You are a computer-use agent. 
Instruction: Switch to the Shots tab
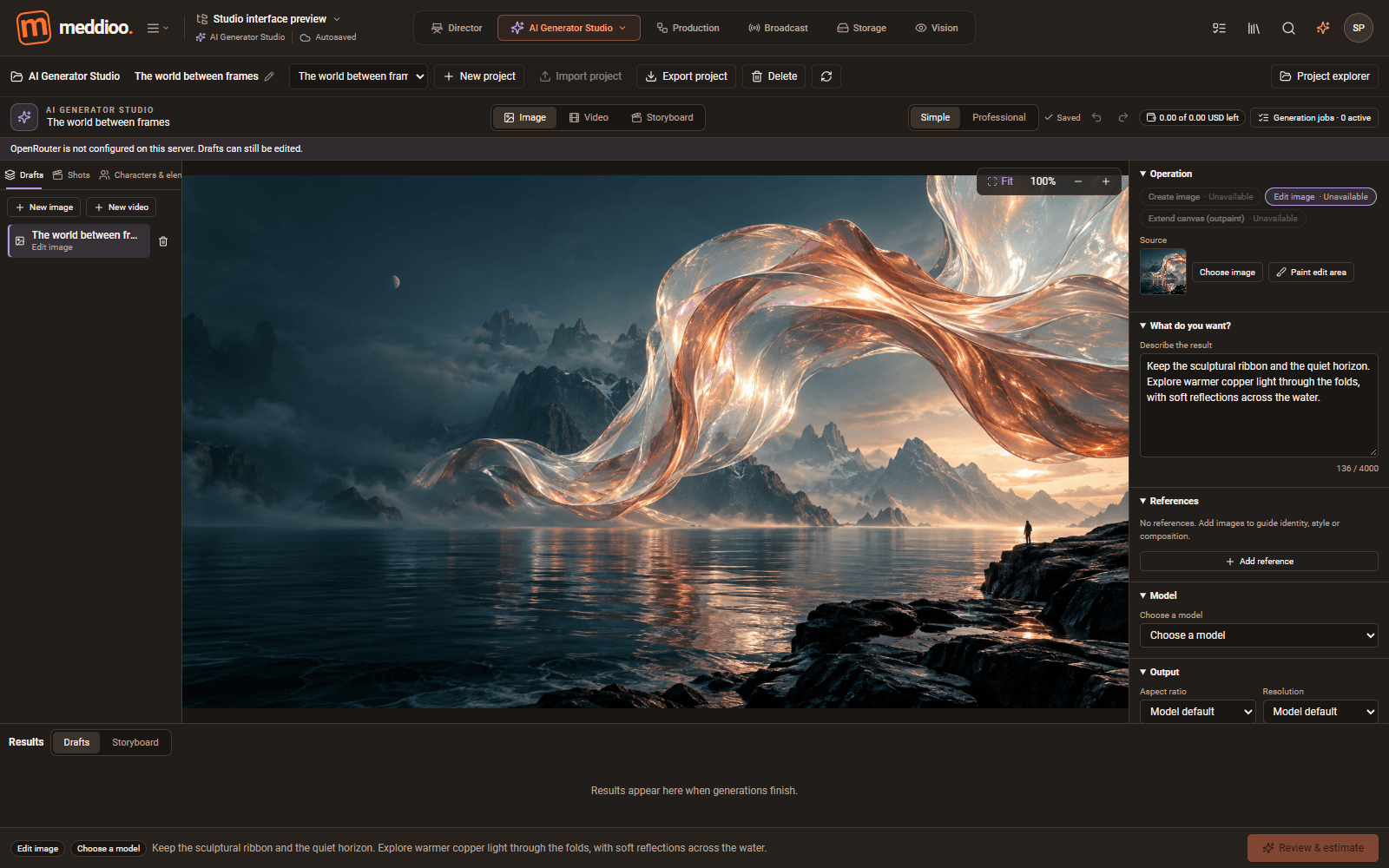point(71,174)
